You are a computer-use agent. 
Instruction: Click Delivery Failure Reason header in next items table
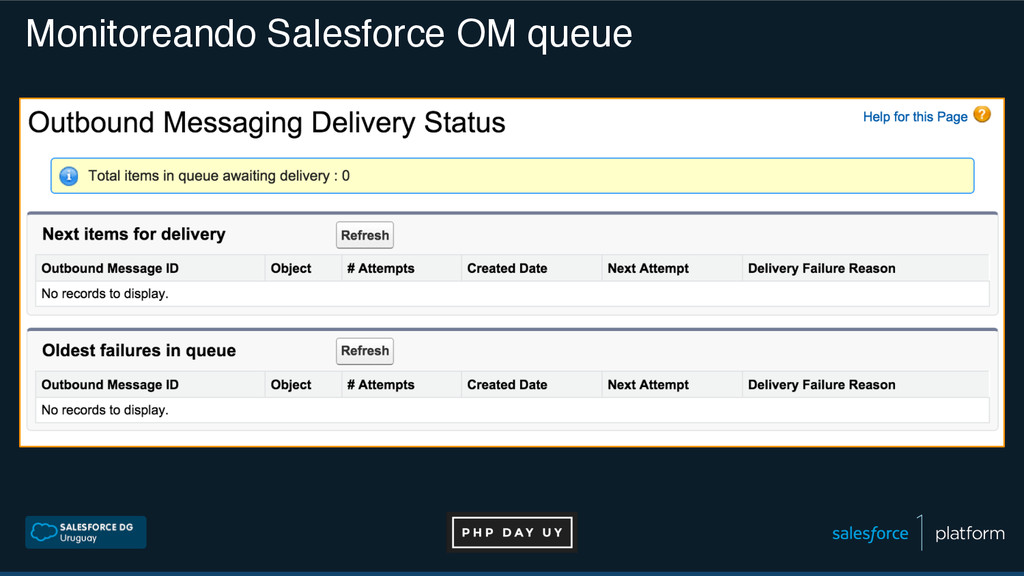click(822, 268)
